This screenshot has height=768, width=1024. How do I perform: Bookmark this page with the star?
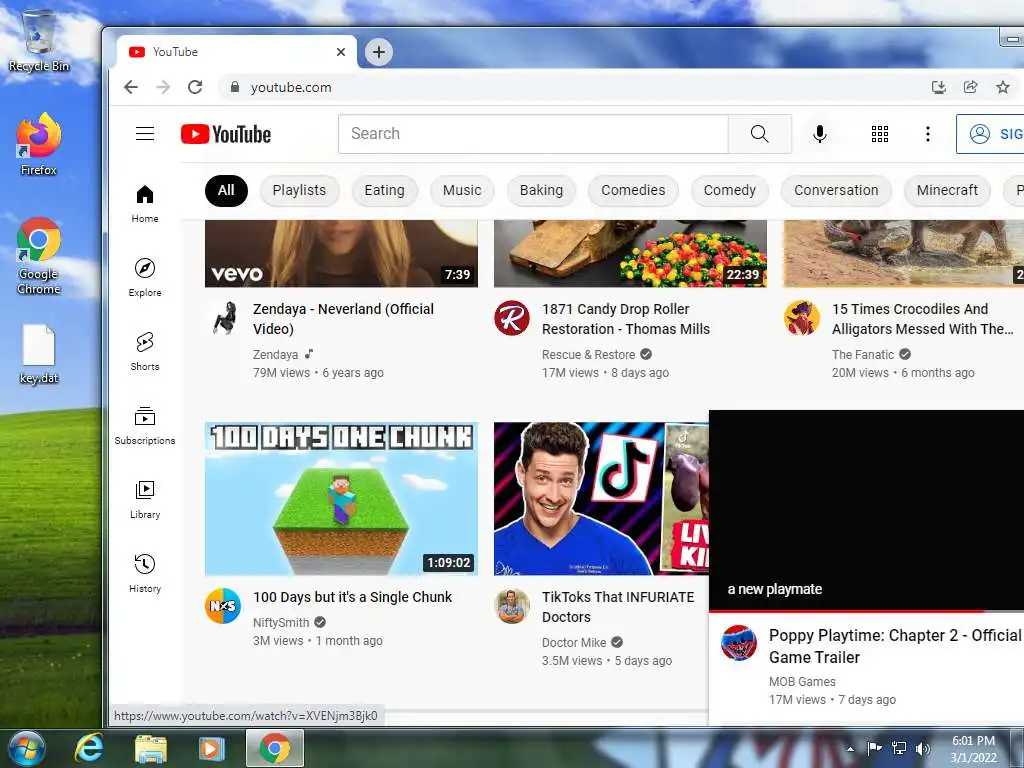[1002, 87]
